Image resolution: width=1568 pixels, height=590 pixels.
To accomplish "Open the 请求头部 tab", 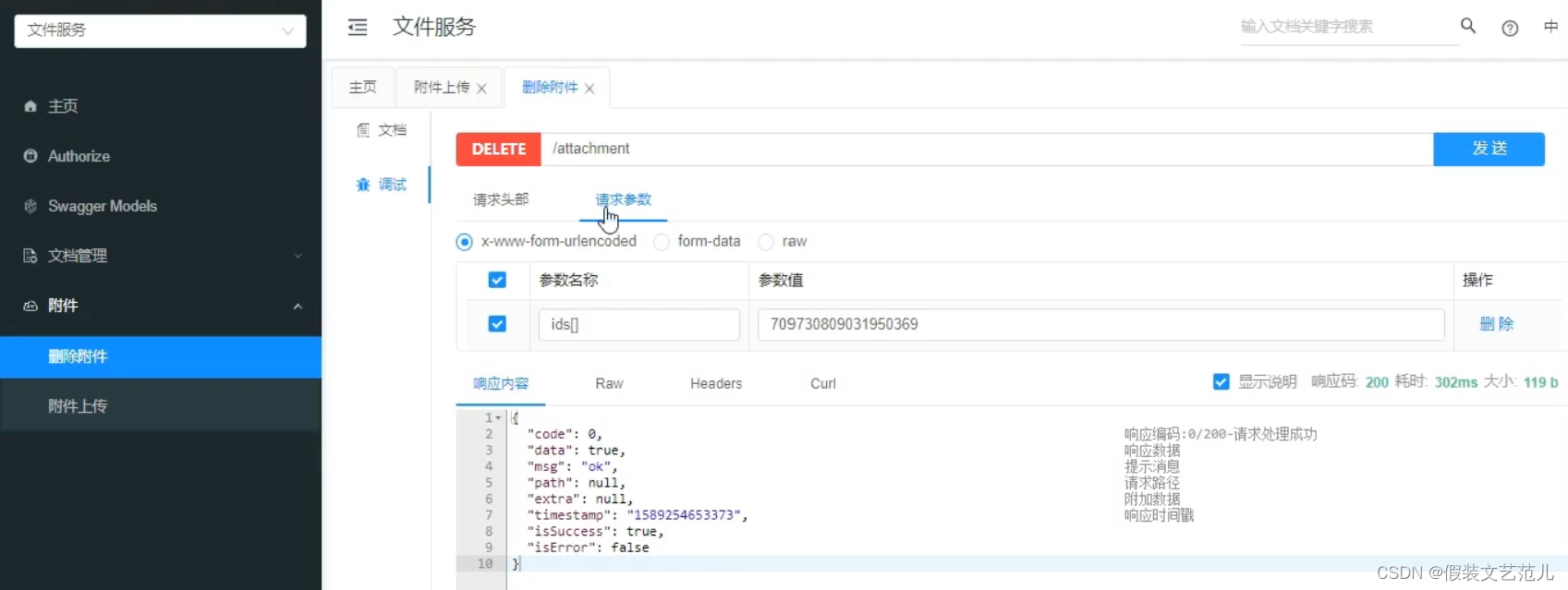I will 501,199.
